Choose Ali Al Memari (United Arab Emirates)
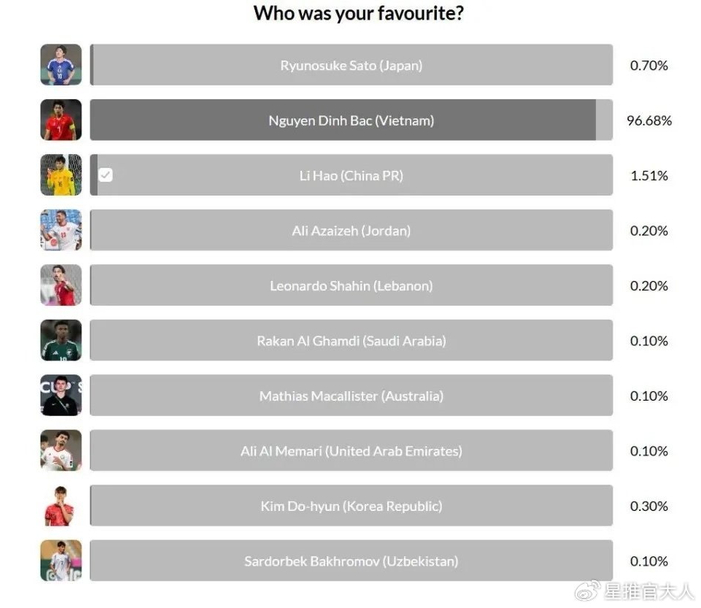701x608 pixels. click(x=351, y=450)
